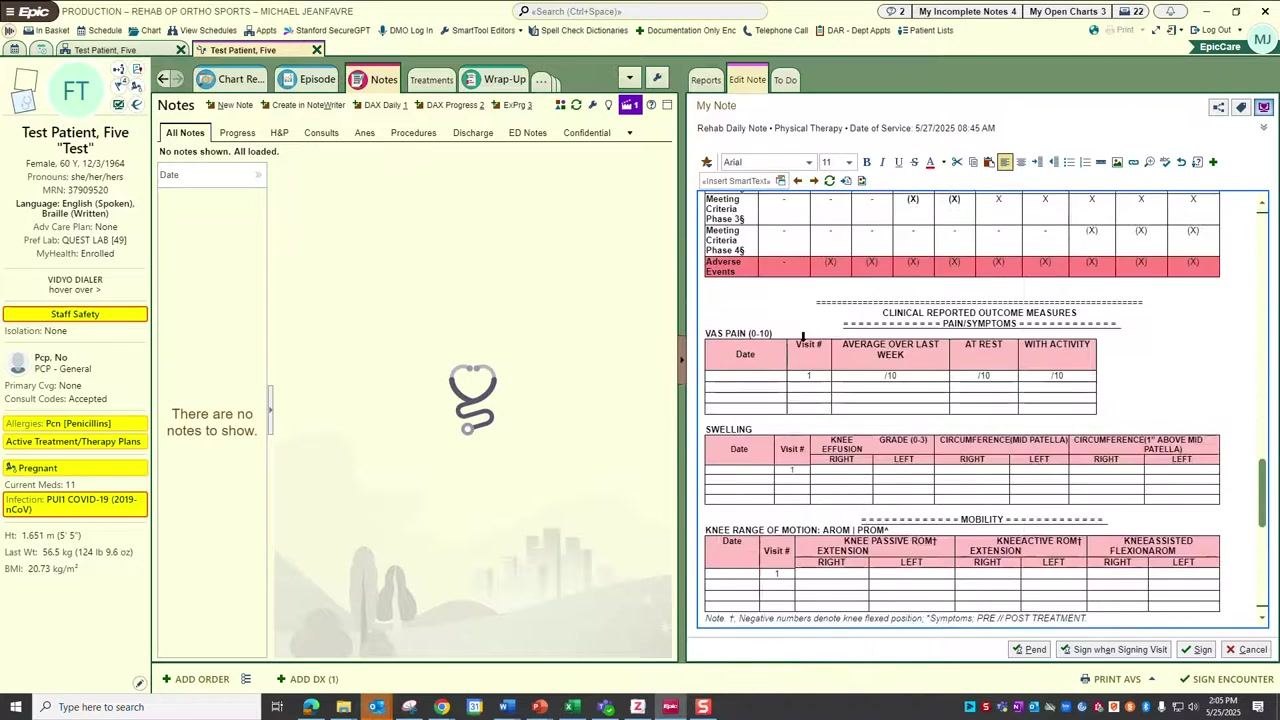Click the insert link chain icon
The image size is (1280, 720).
tap(1133, 162)
